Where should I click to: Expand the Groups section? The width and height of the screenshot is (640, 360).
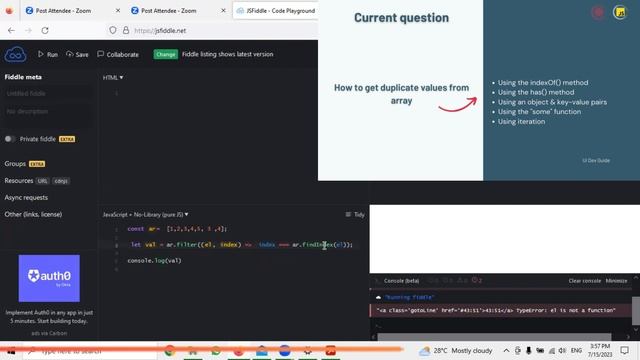click(x=15, y=164)
